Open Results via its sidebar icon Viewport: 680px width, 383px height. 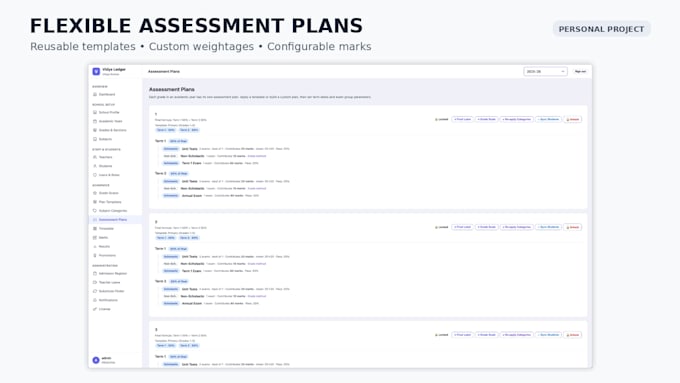(x=95, y=246)
